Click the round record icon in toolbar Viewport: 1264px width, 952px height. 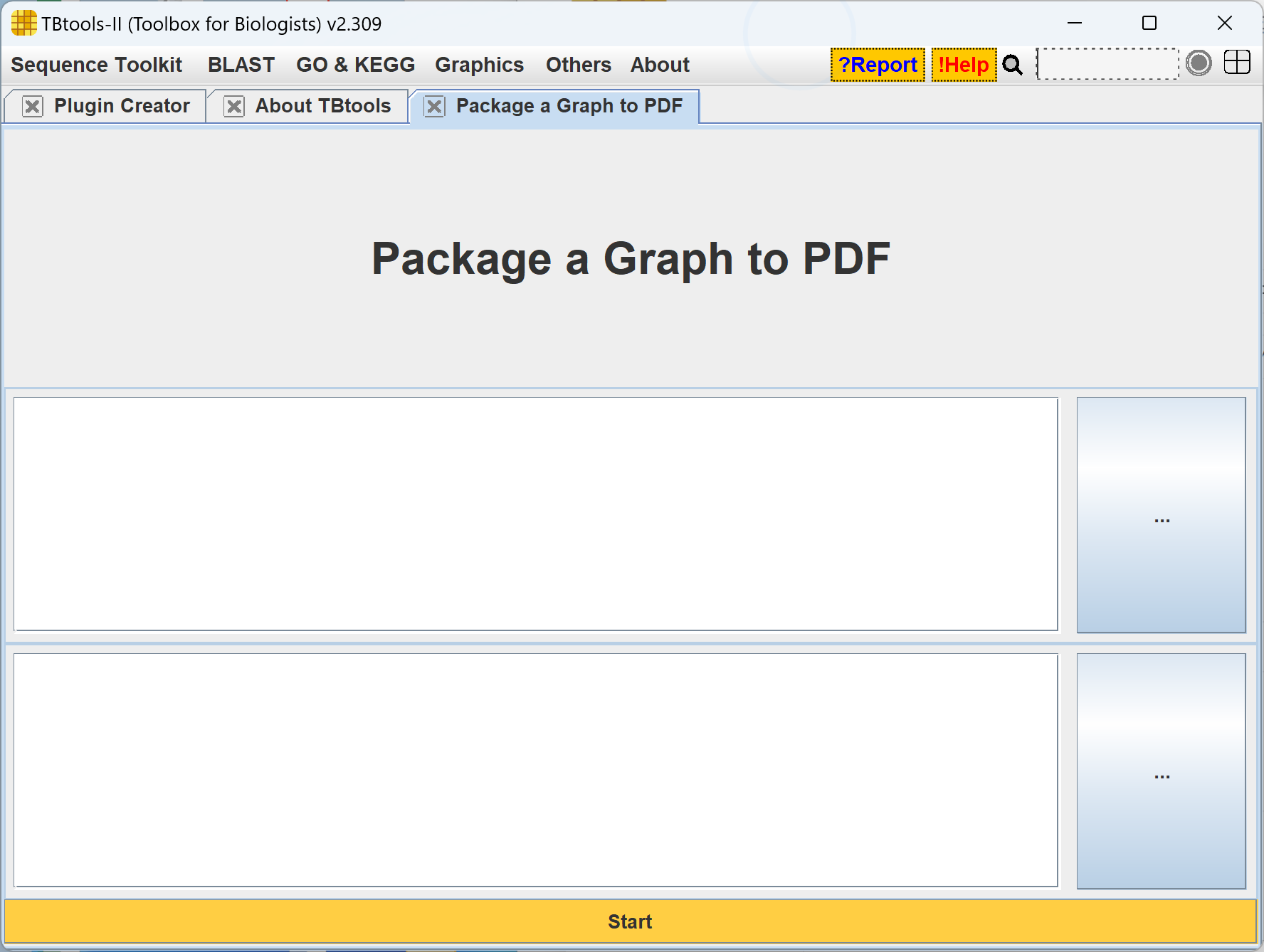click(1199, 63)
